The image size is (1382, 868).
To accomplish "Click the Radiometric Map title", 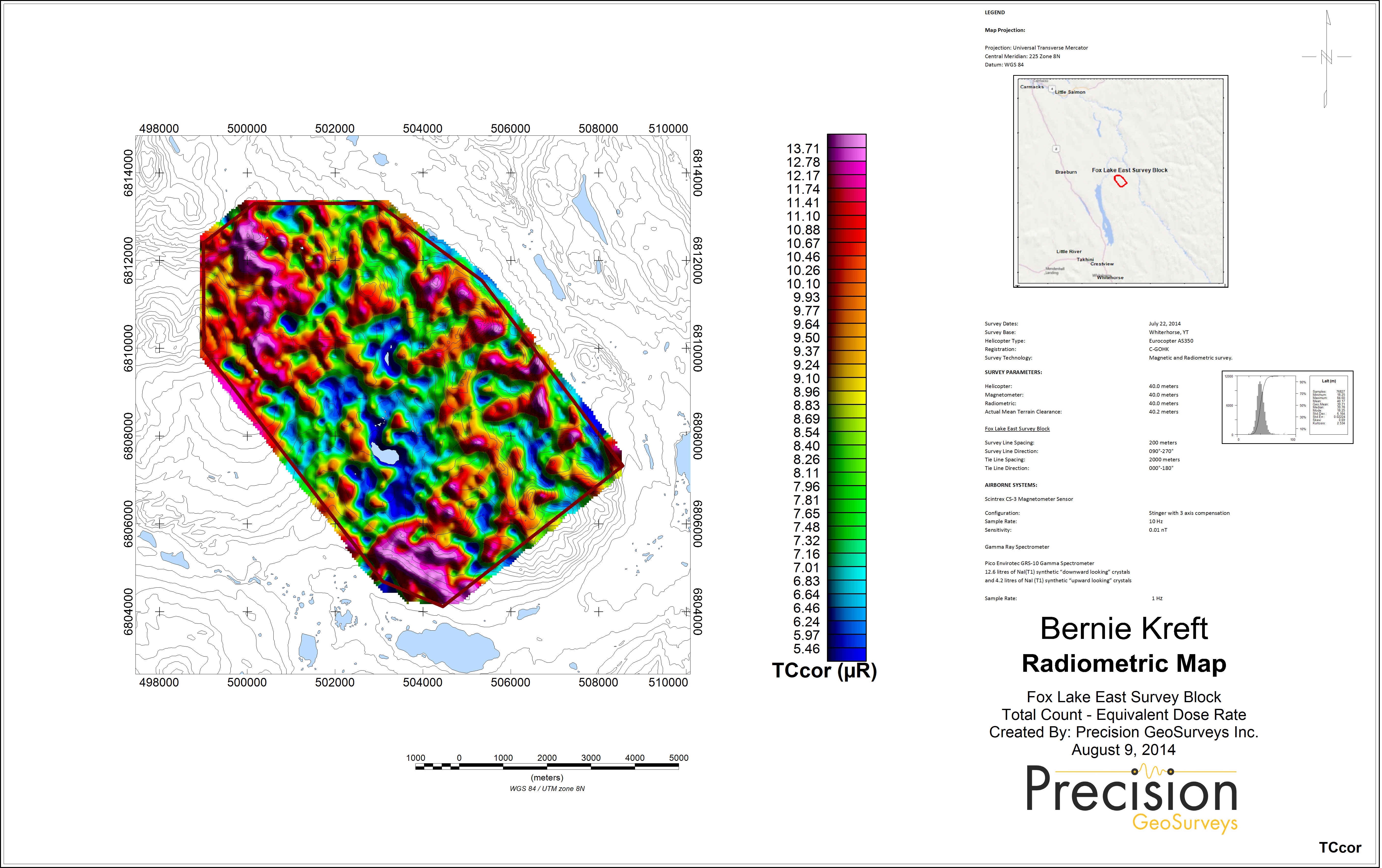I will pos(1124,664).
